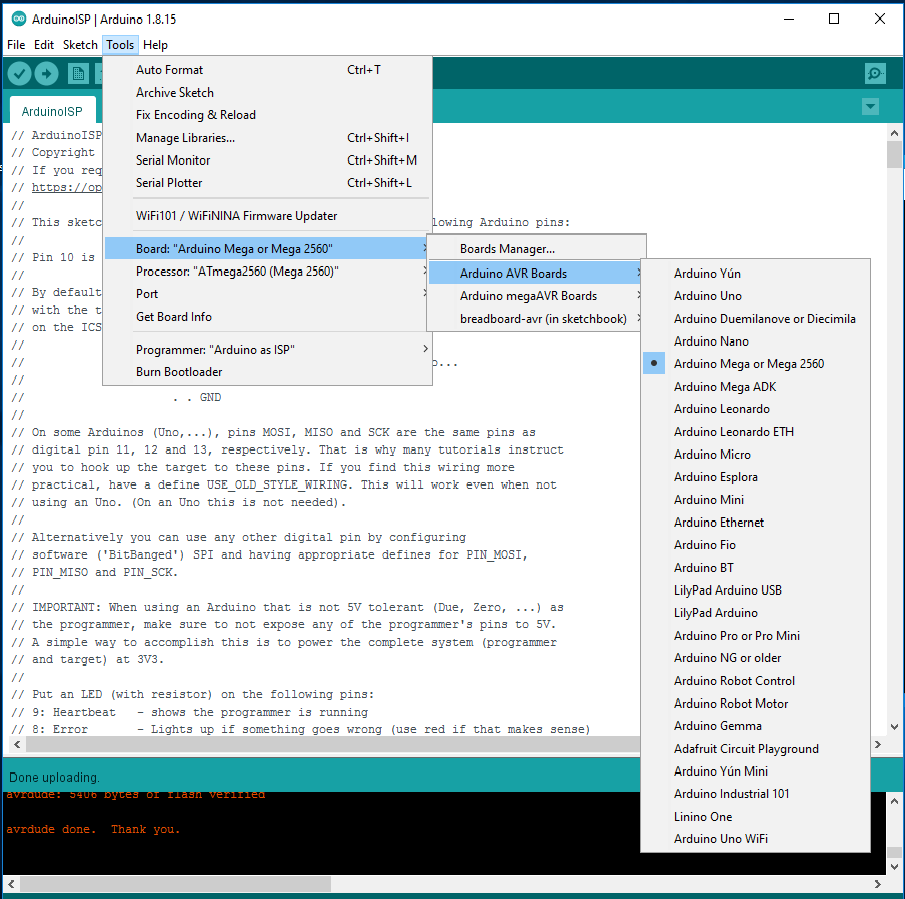Select the Arduino Yún board

pyautogui.click(x=756, y=274)
